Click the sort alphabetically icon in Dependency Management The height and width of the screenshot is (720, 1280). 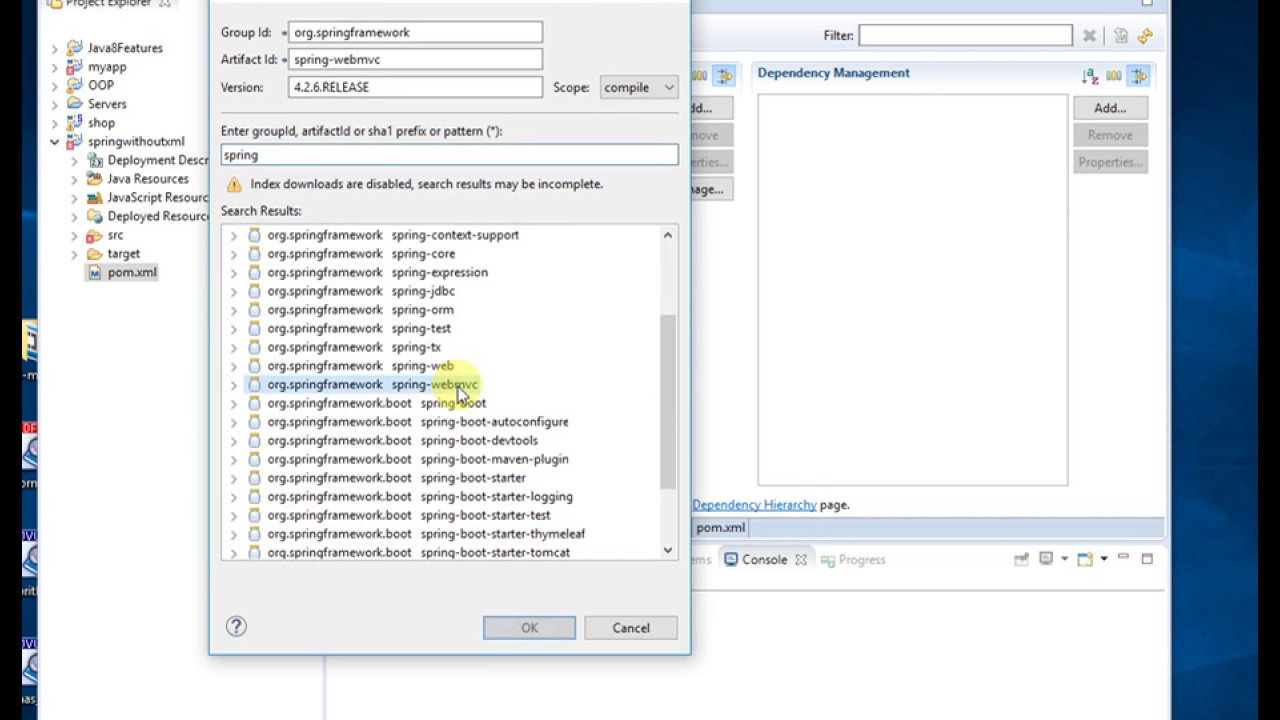click(1090, 76)
